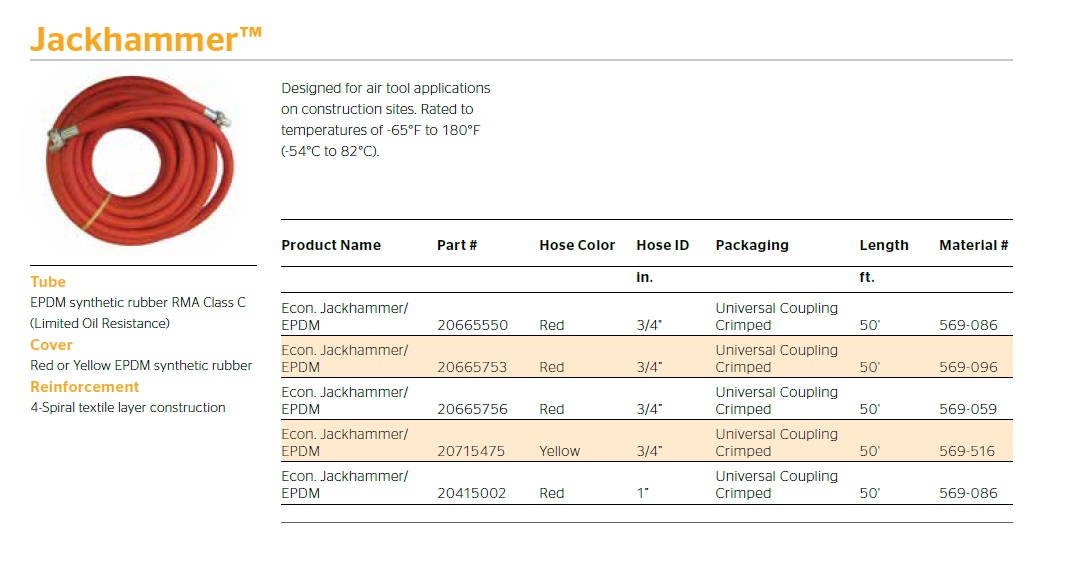This screenshot has height=562, width=1072.
Task: Click the Material # column header
Action: (973, 245)
